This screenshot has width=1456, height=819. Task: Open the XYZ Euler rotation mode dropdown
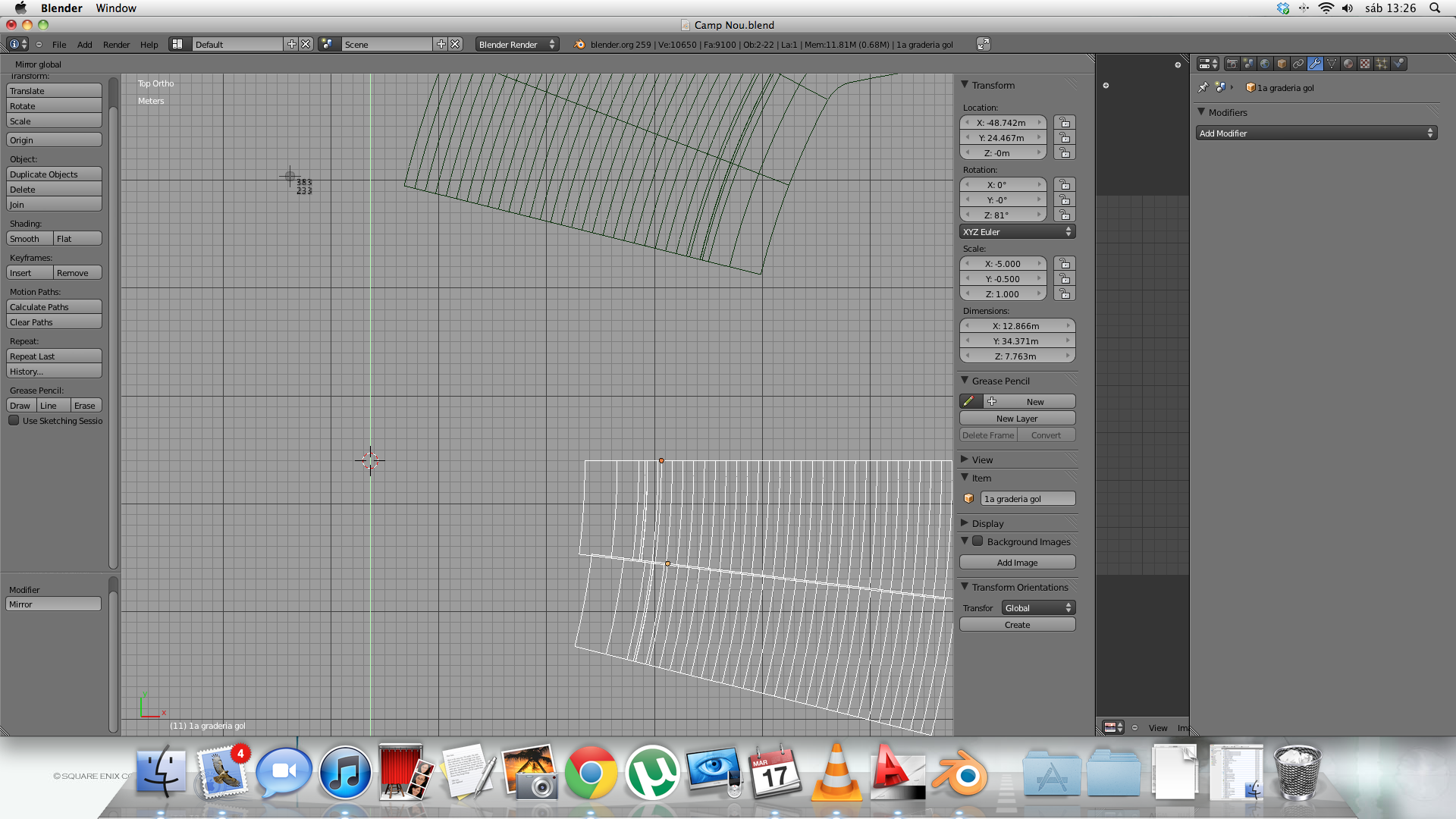coord(1016,231)
